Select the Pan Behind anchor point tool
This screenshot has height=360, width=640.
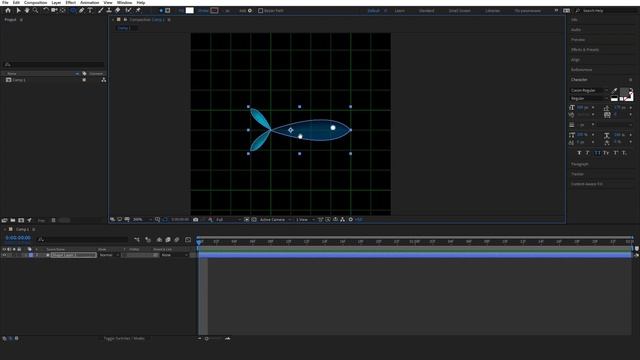click(x=62, y=10)
